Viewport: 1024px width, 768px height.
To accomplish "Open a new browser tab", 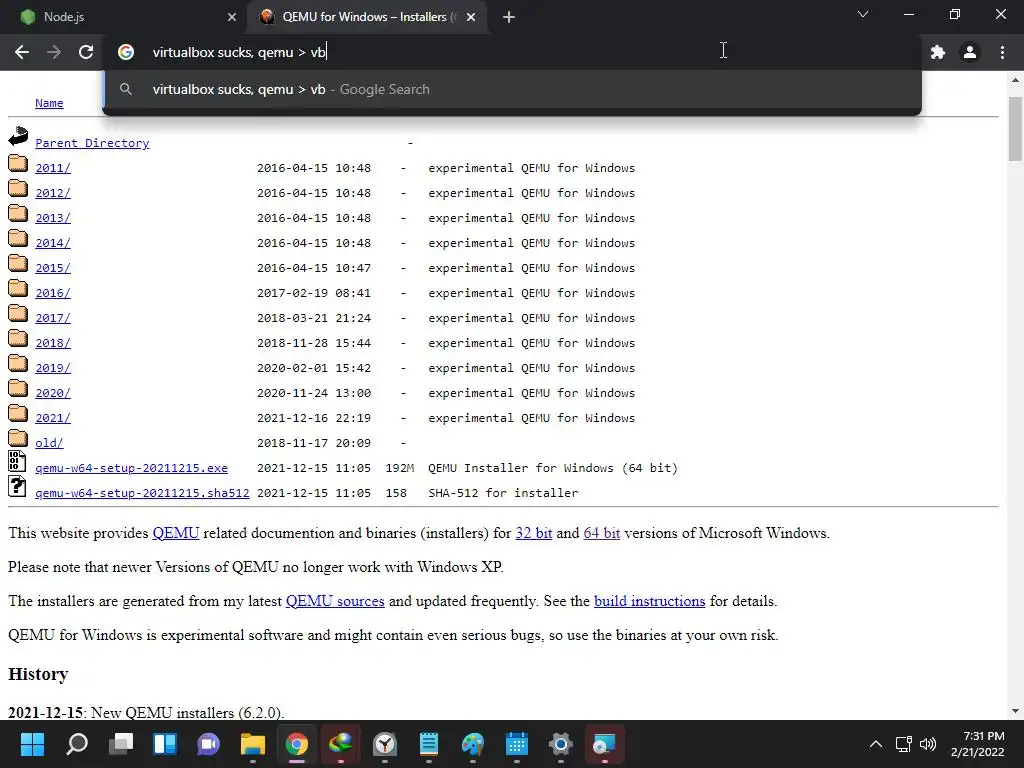I will [x=509, y=17].
